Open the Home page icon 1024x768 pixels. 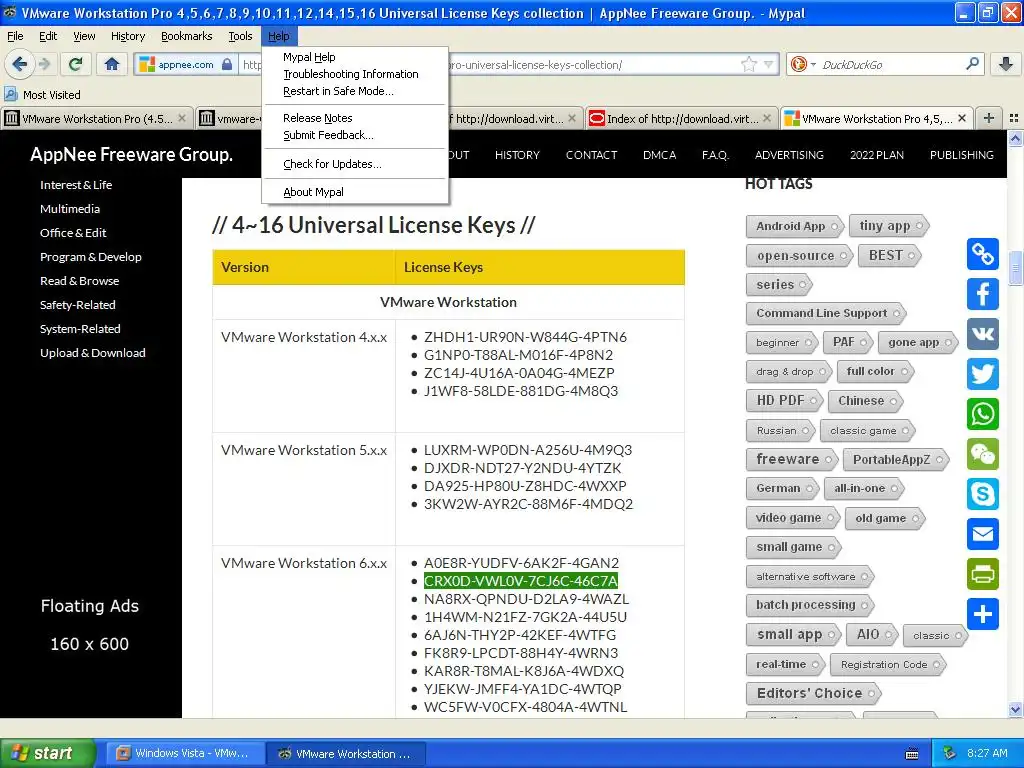[x=112, y=64]
